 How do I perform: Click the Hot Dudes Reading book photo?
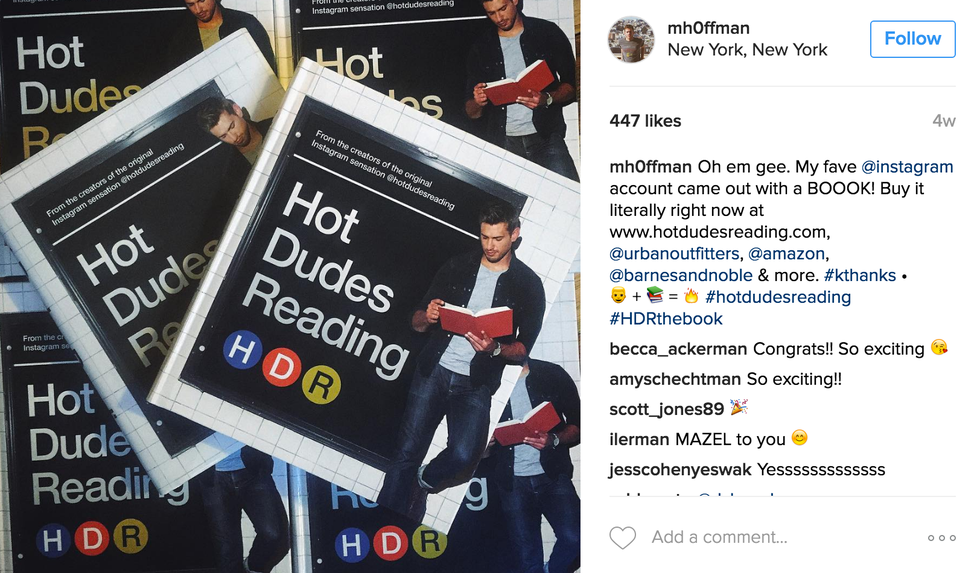[x=290, y=286]
